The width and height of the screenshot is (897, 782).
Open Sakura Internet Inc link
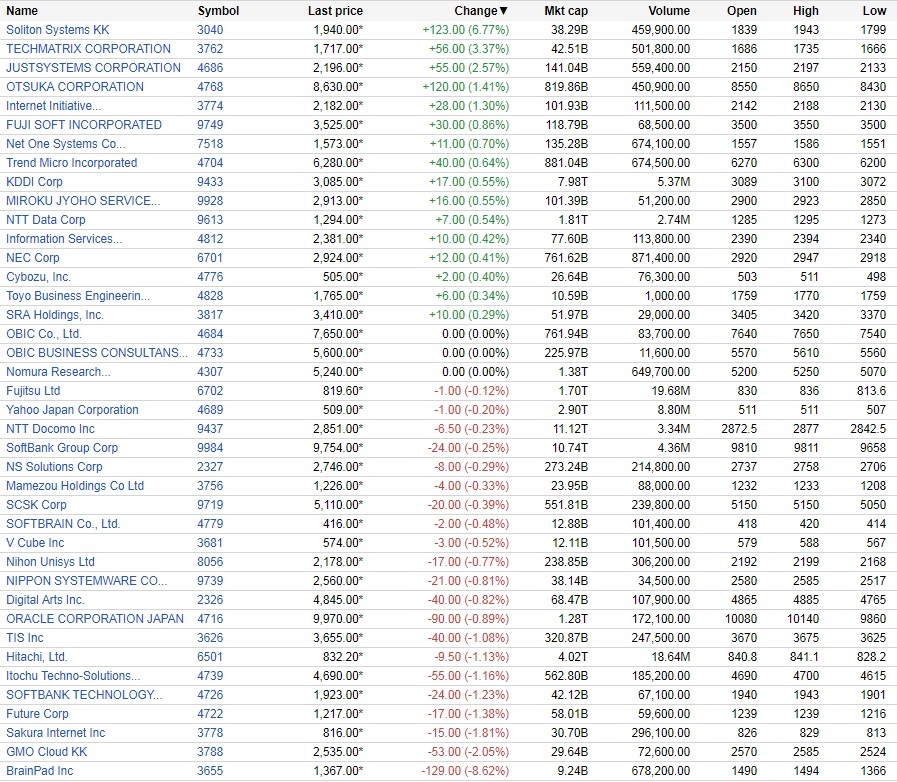(55, 732)
